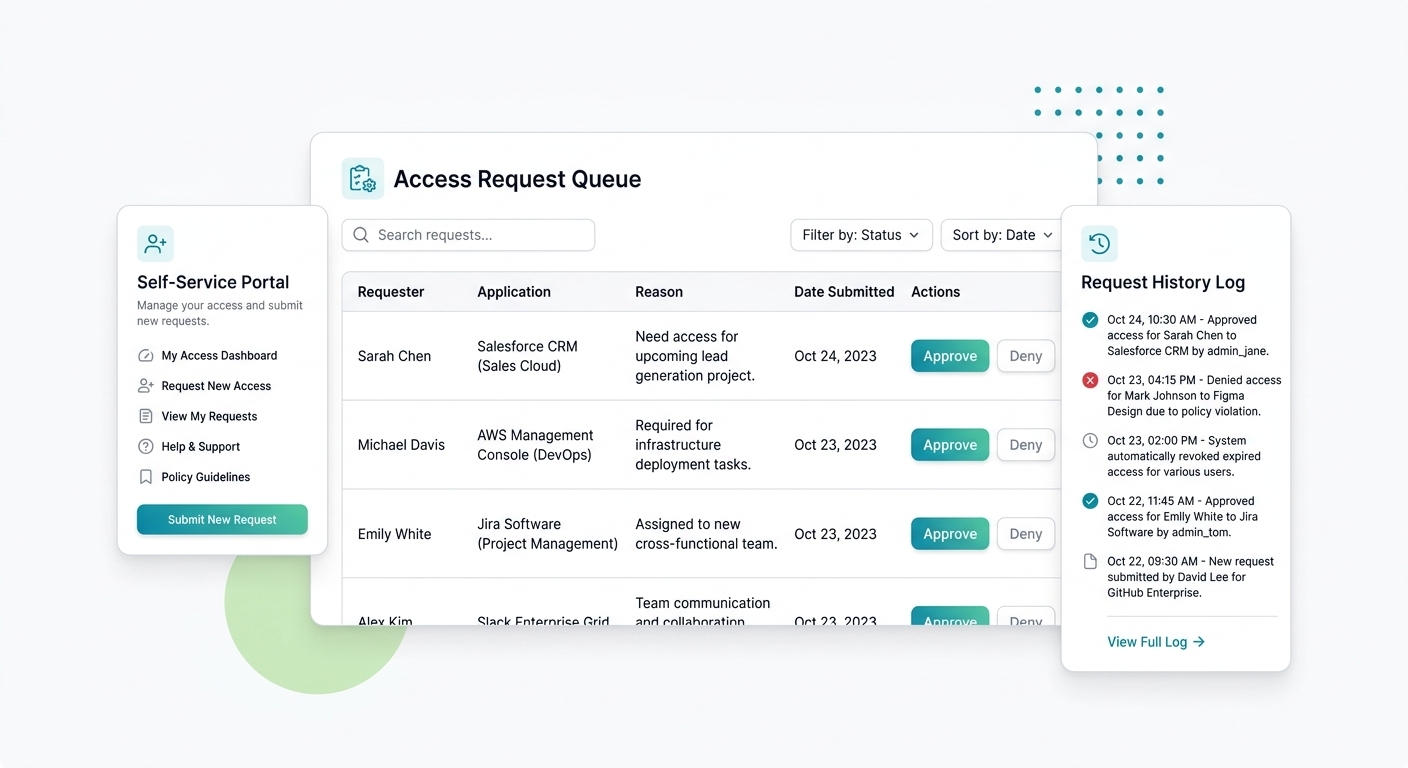Open the Sort by: Date dropdown
The width and height of the screenshot is (1408, 768).
pos(1001,235)
